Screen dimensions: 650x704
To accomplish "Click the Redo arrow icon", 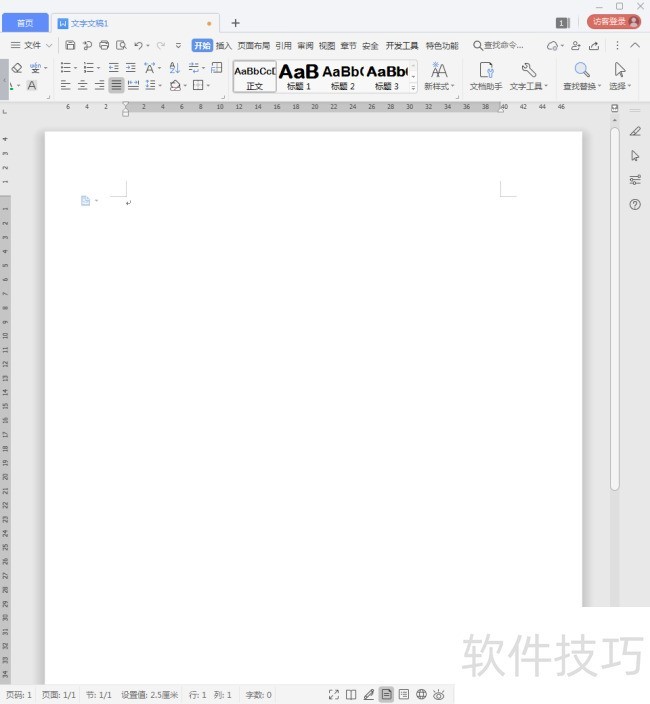I will pyautogui.click(x=161, y=45).
